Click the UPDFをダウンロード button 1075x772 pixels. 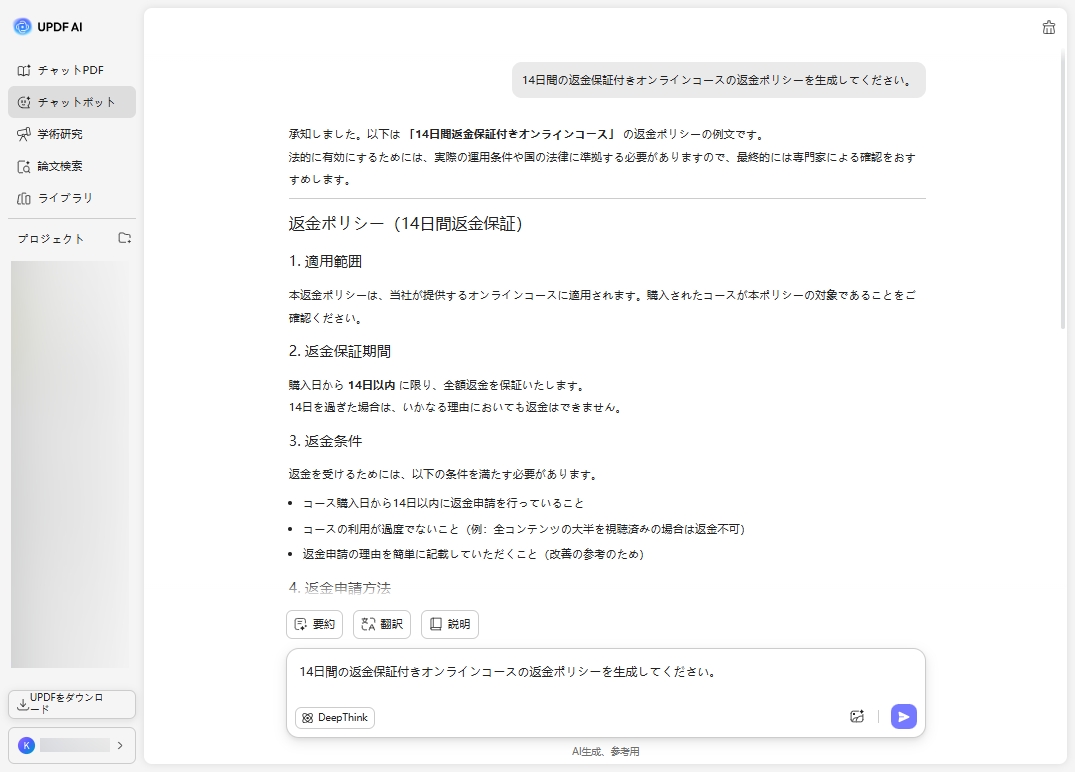[71, 704]
